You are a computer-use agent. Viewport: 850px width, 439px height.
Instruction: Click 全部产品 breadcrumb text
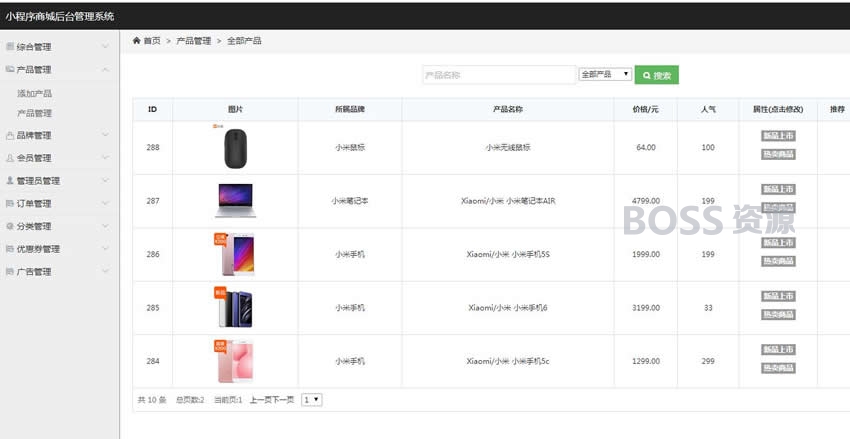coord(244,41)
